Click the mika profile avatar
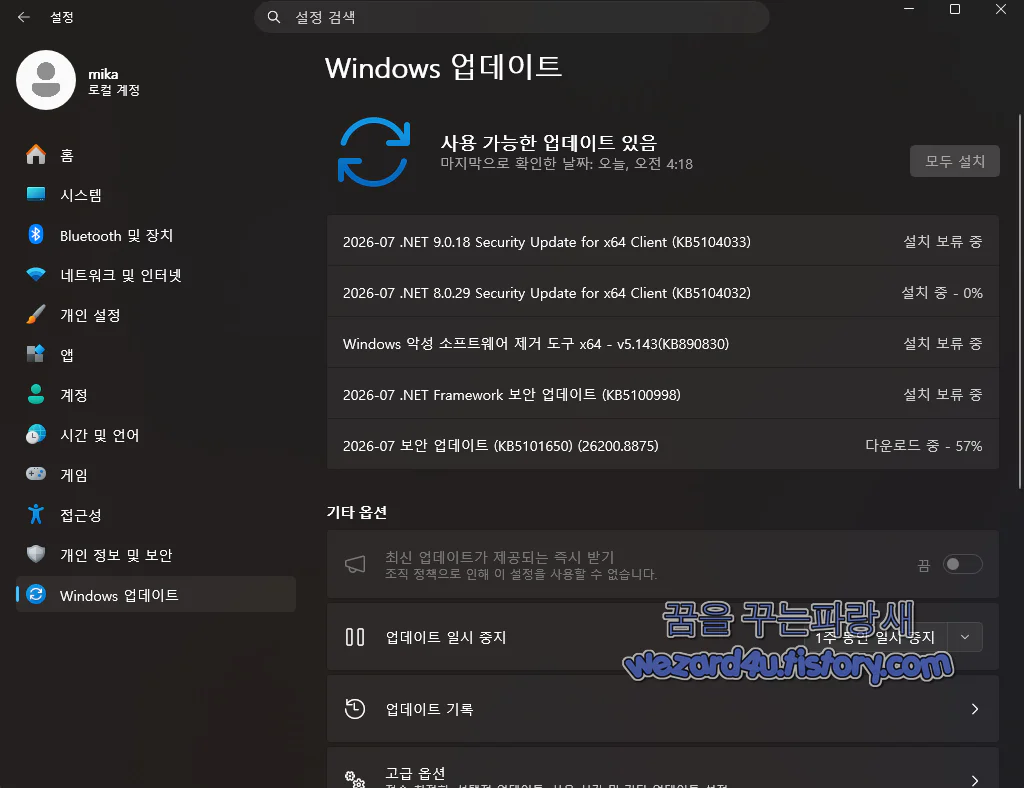 click(x=46, y=80)
